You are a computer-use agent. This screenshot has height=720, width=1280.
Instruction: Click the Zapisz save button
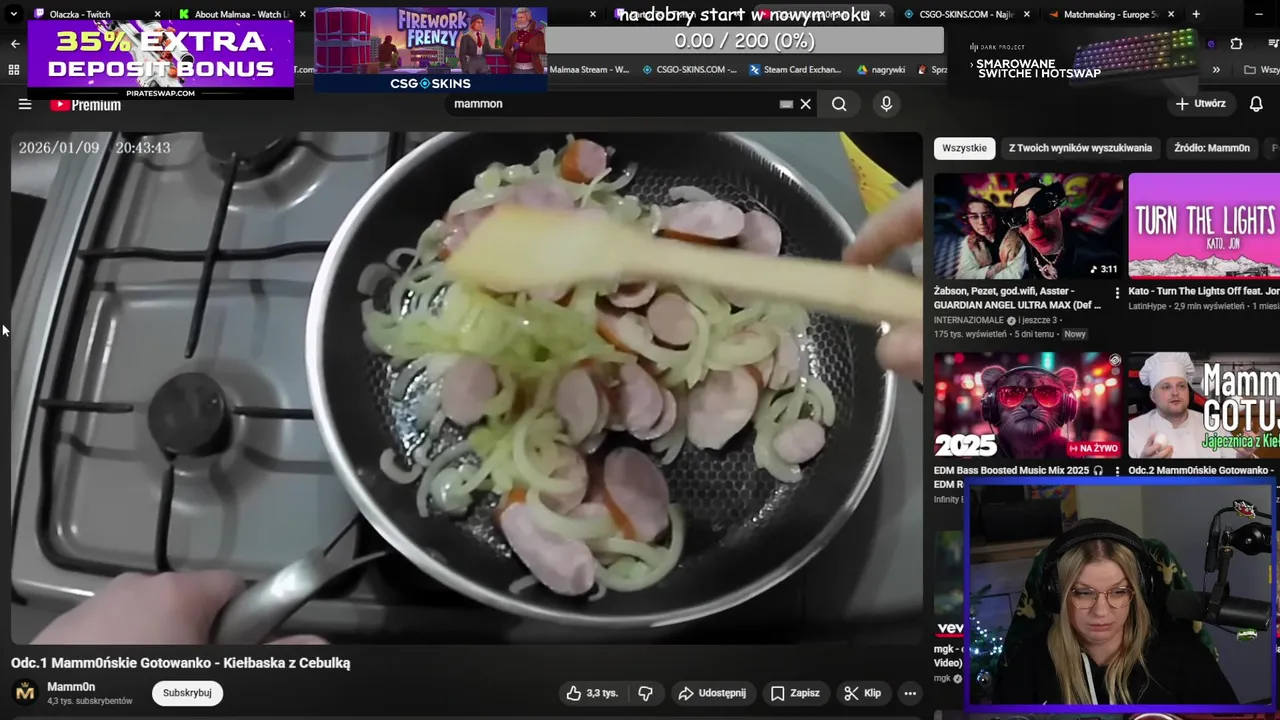click(x=795, y=693)
